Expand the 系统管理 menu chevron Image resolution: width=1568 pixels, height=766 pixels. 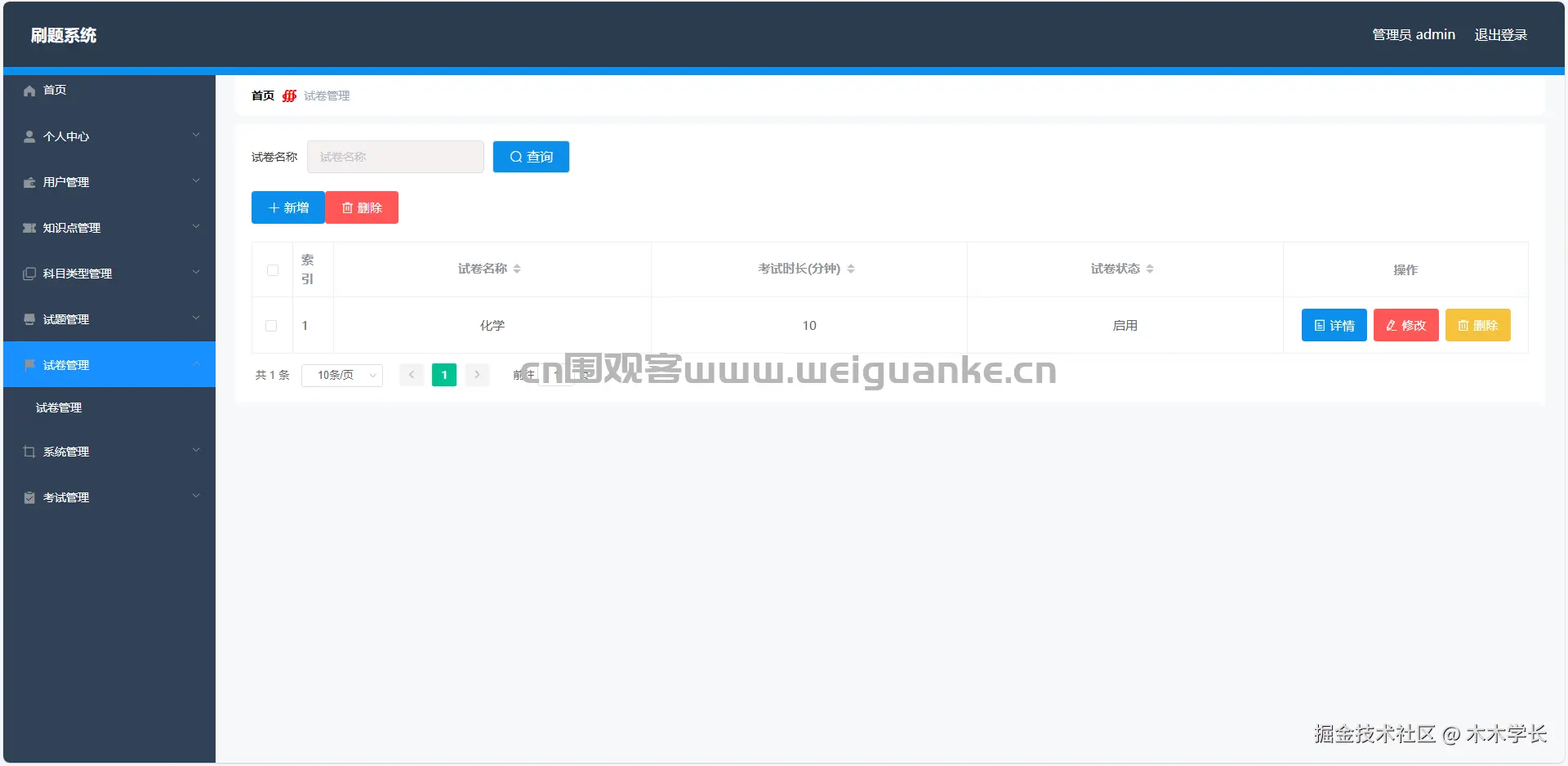[196, 450]
